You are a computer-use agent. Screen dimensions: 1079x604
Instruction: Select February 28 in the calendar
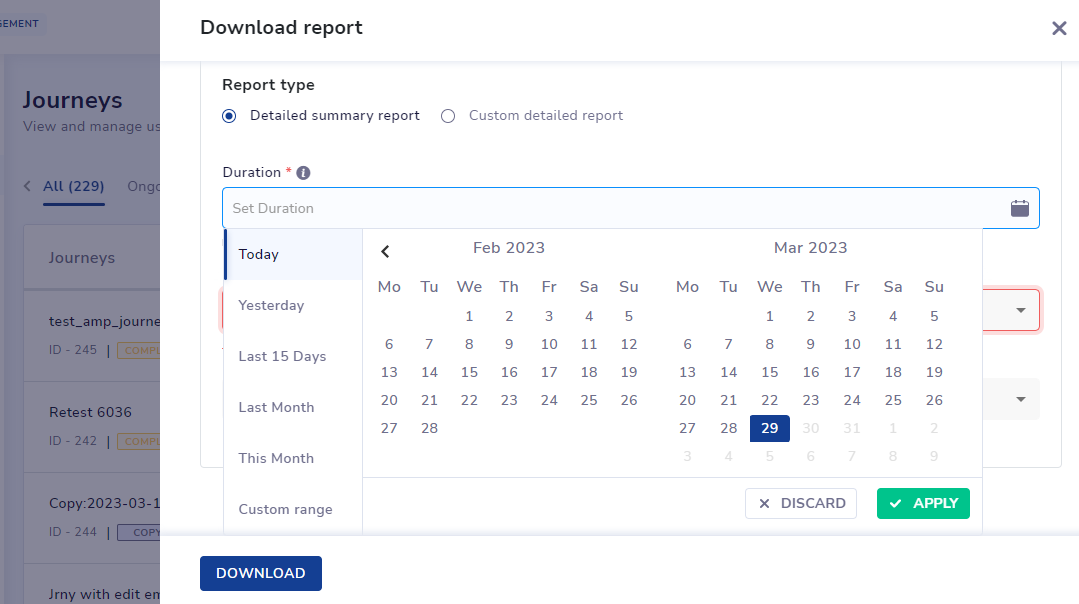tap(429, 428)
